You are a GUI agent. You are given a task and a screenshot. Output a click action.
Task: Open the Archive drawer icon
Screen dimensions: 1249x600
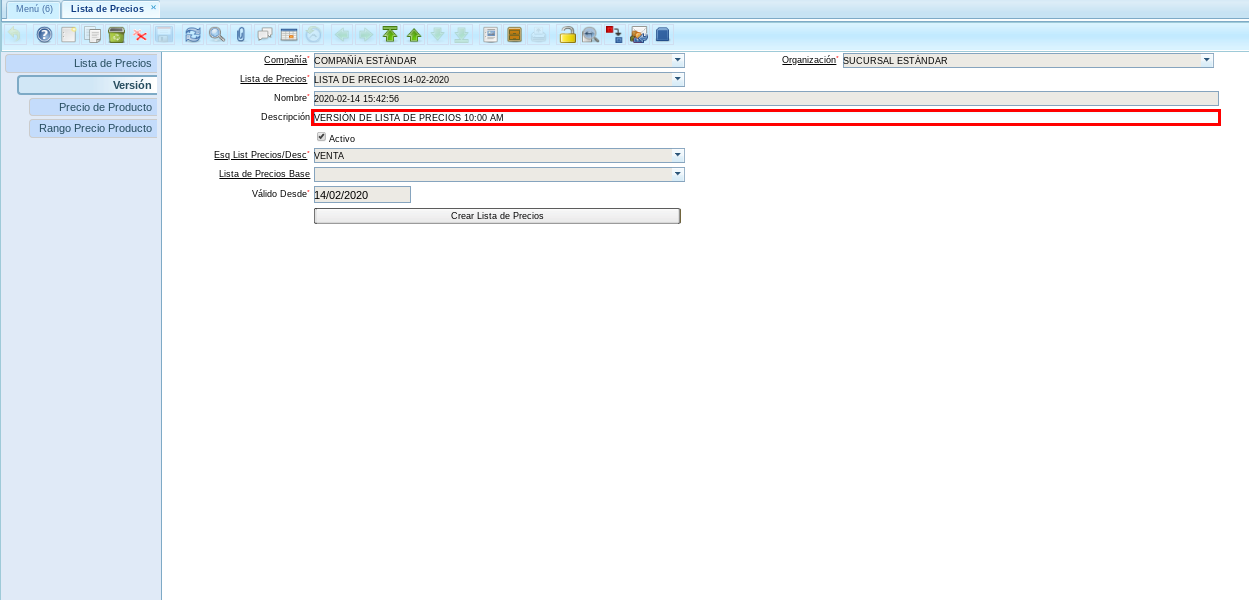[x=514, y=34]
